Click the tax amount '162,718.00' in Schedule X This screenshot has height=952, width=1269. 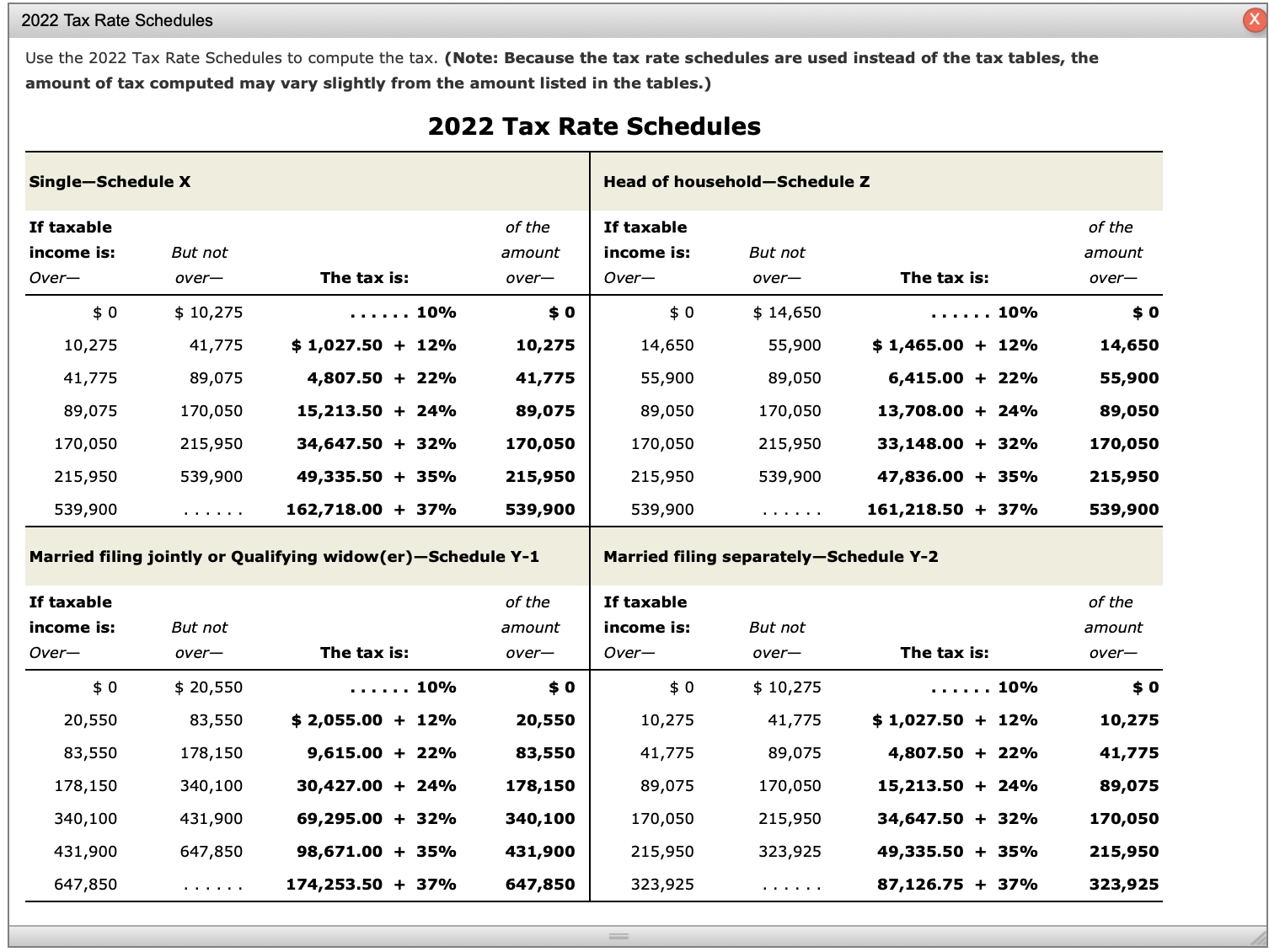(x=335, y=510)
